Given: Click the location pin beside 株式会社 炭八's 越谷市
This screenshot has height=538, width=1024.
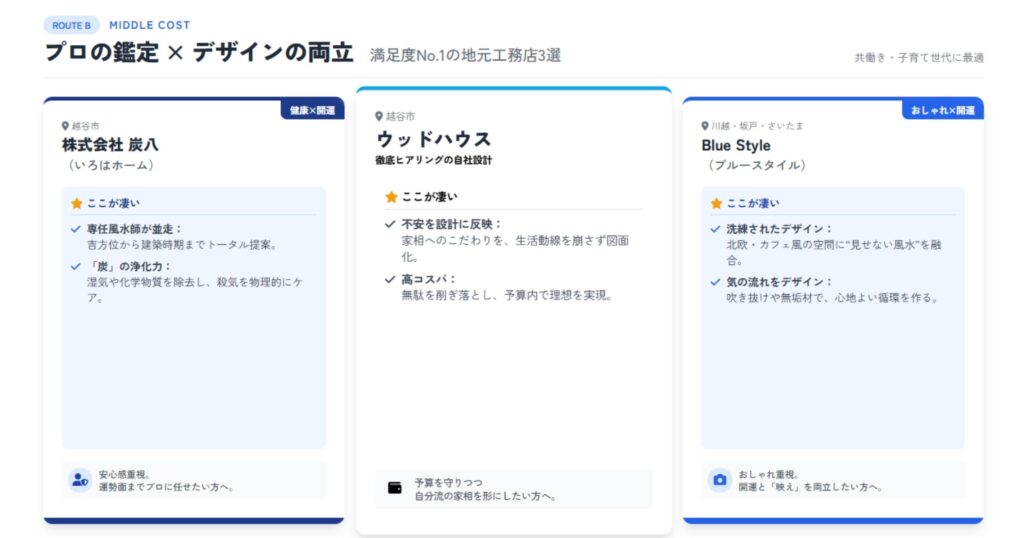Looking at the screenshot, I should (65, 126).
